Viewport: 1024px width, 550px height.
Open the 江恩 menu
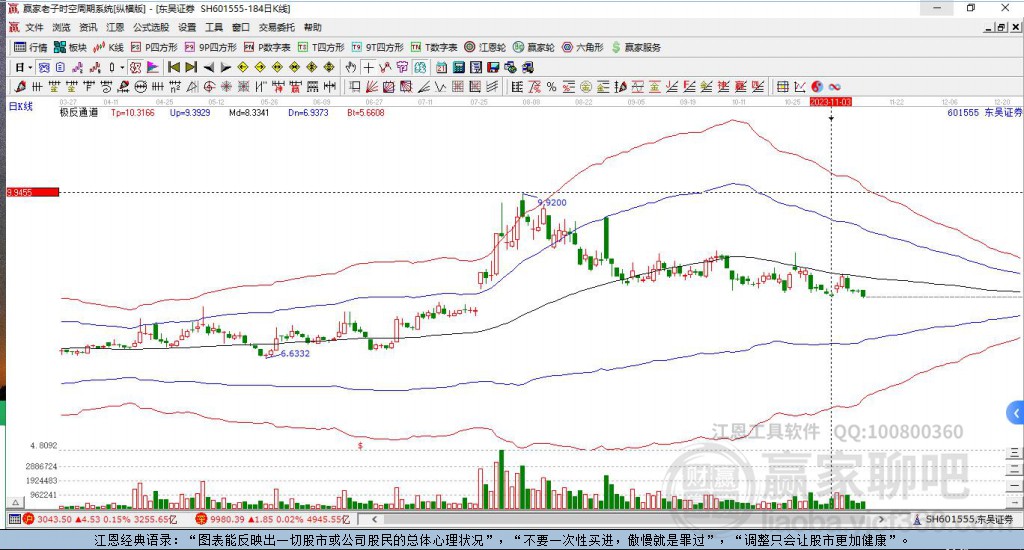click(x=115, y=27)
